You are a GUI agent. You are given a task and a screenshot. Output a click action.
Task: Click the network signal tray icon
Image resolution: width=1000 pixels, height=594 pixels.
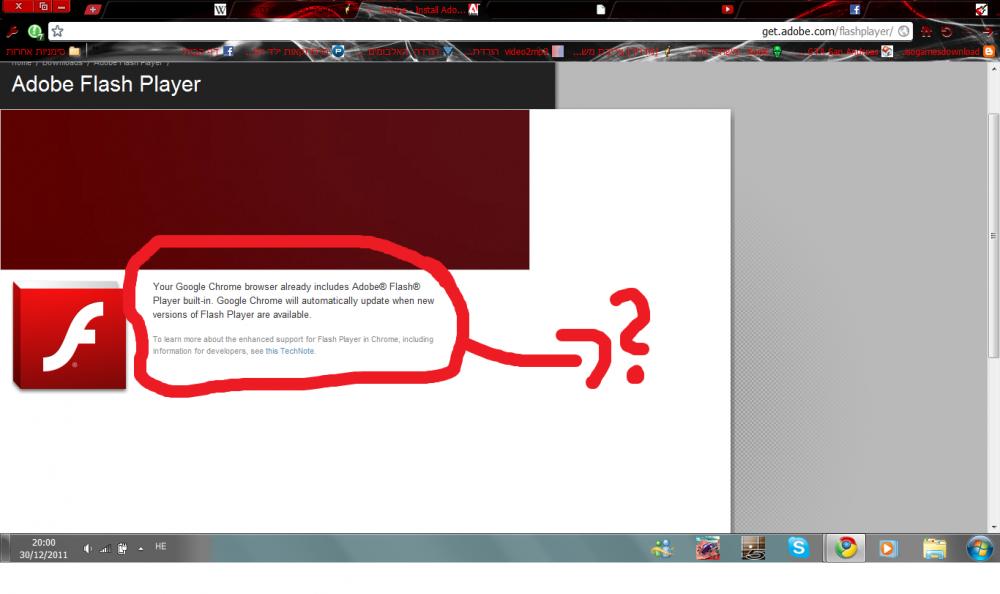(x=105, y=548)
